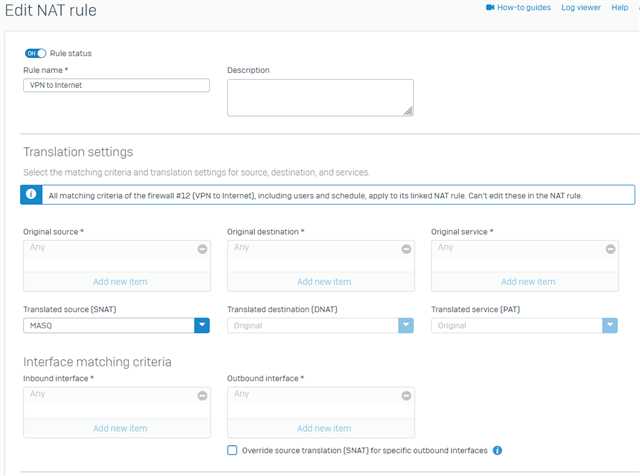Viewport: 640px width, 476px height.
Task: Click the blue info icon in banner
Action: click(x=31, y=194)
